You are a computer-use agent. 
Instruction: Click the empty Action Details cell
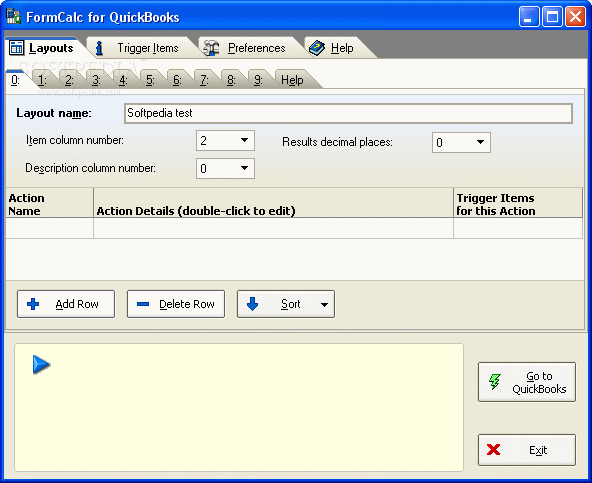coord(273,228)
